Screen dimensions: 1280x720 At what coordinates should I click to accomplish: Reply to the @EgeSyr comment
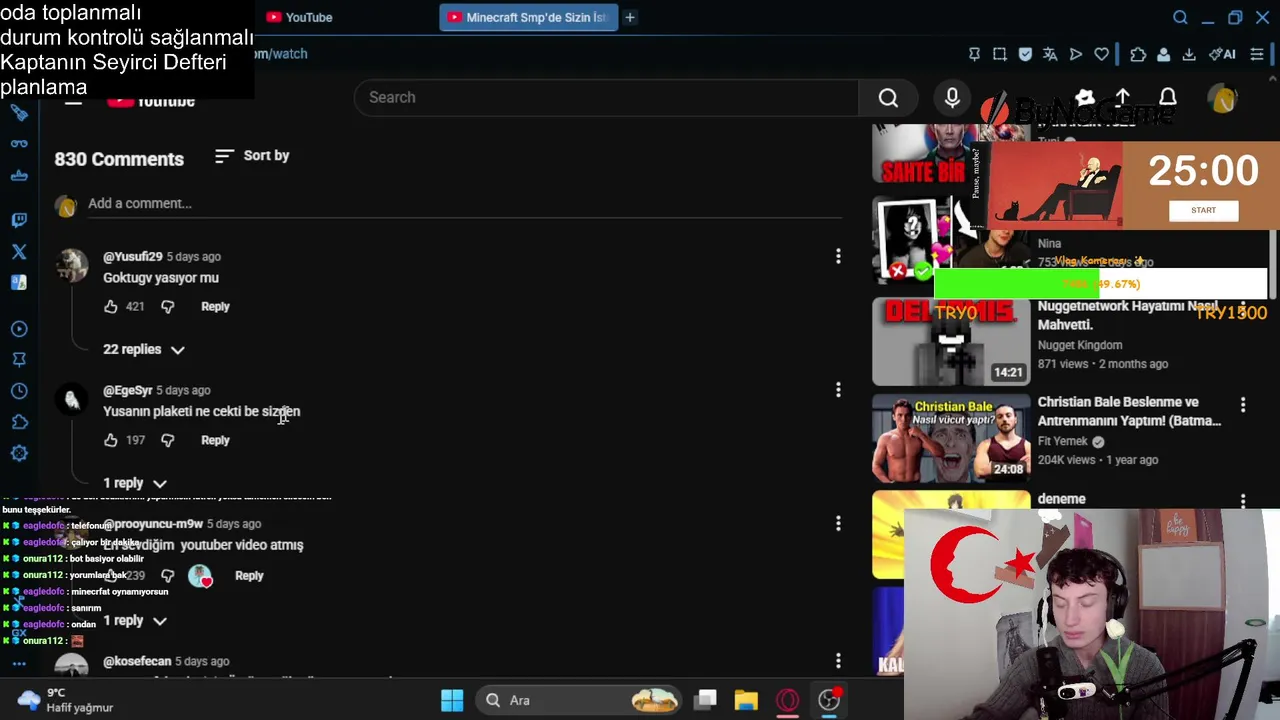[x=215, y=440]
